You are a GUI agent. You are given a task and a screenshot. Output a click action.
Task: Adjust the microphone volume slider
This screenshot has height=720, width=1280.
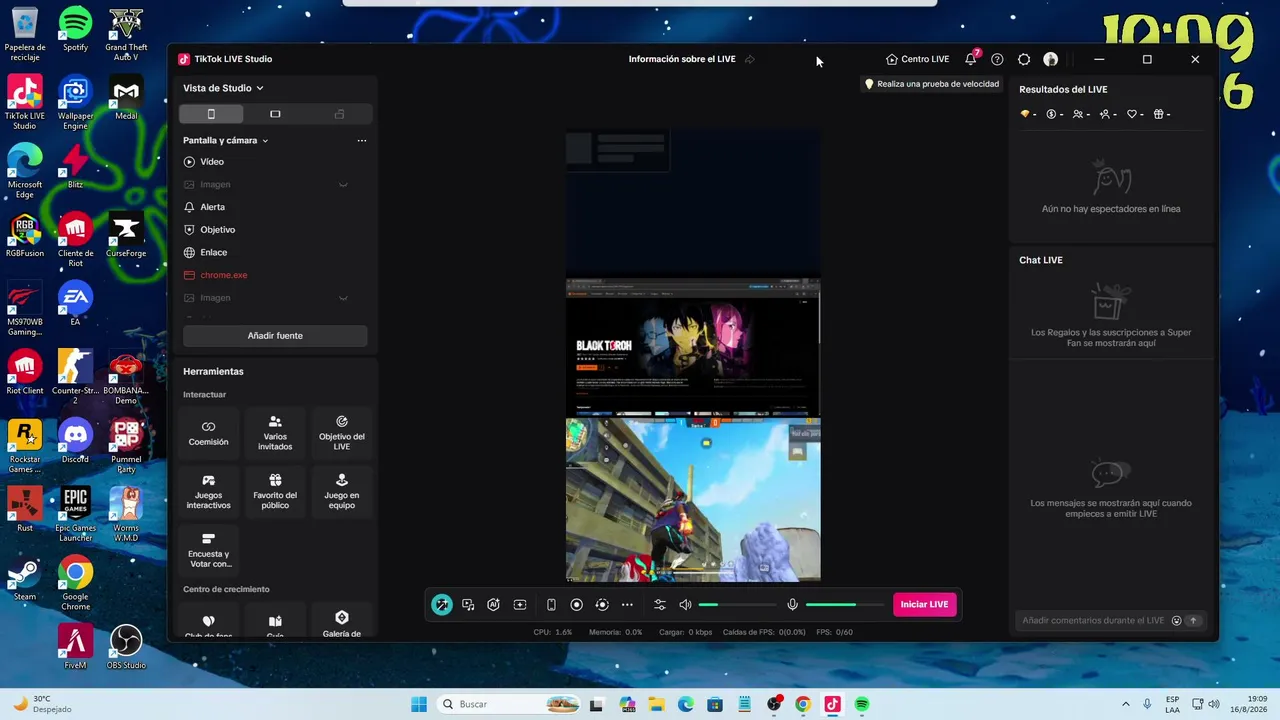coord(844,604)
